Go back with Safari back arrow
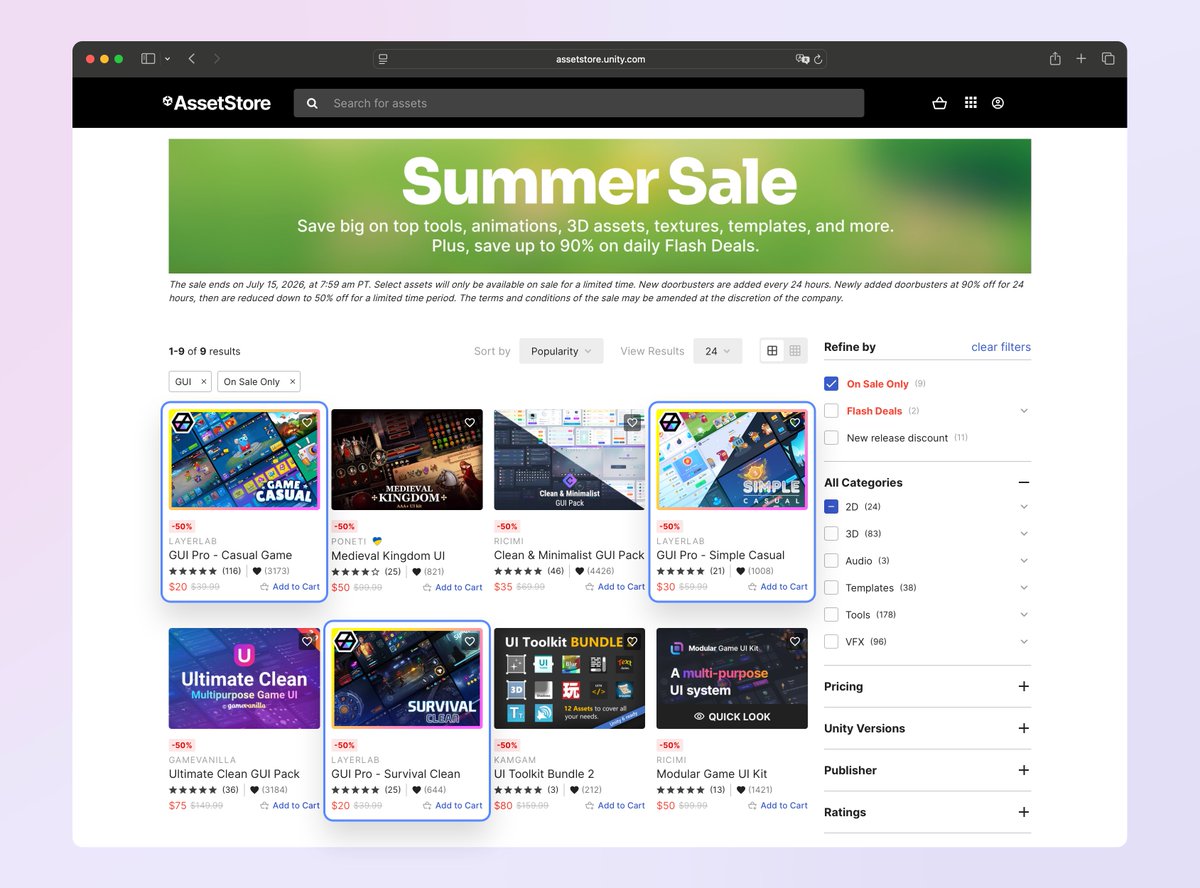This screenshot has height=888, width=1200. tap(192, 59)
